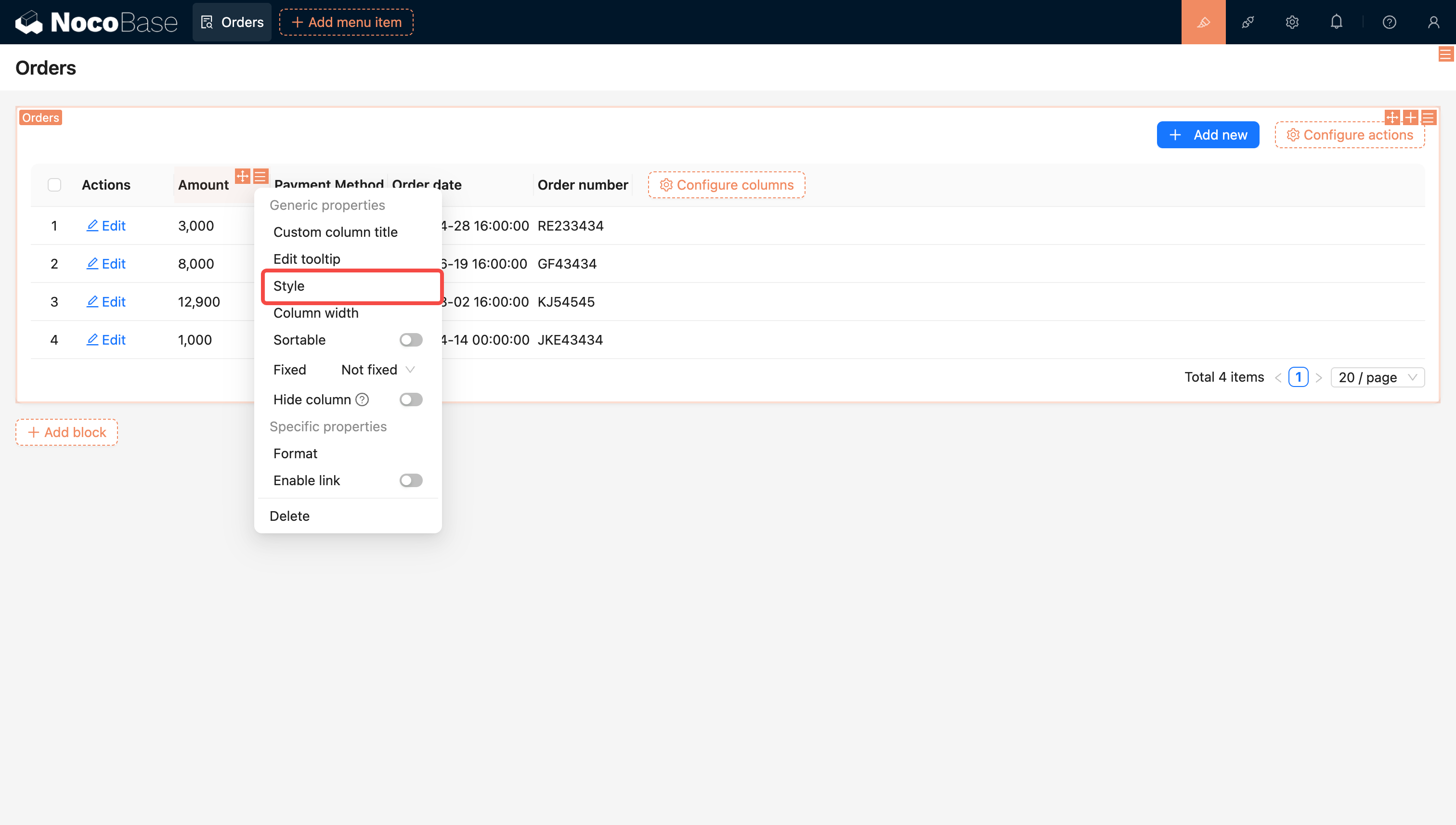
Task: Turn on Hide column switch
Action: pyautogui.click(x=410, y=400)
